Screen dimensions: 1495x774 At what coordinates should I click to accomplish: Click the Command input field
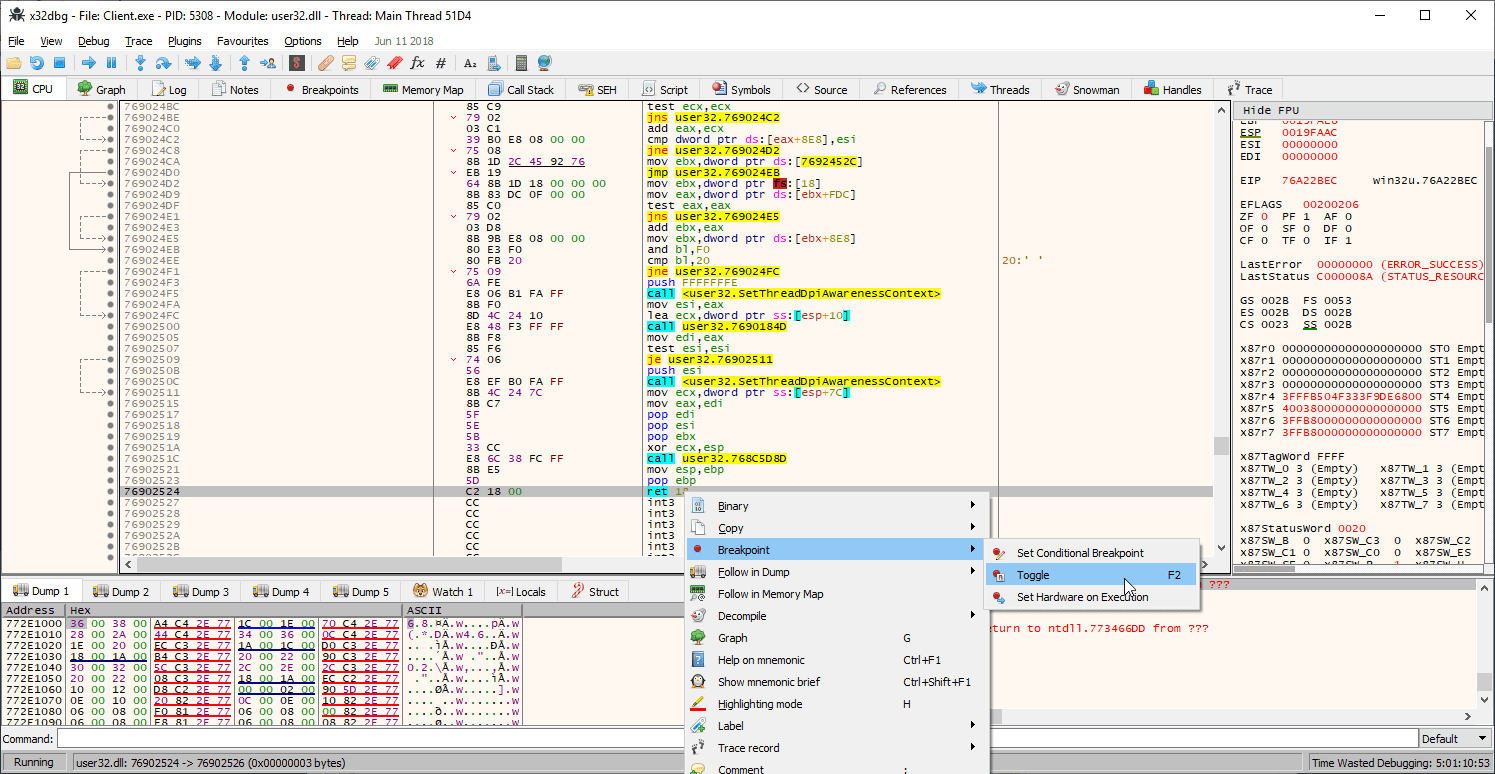[x=737, y=739]
